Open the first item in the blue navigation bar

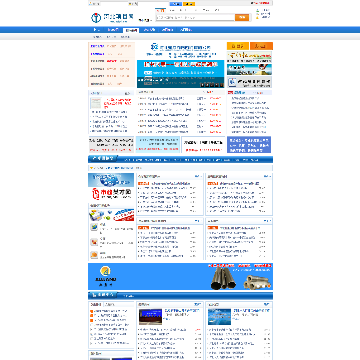(x=96, y=30)
